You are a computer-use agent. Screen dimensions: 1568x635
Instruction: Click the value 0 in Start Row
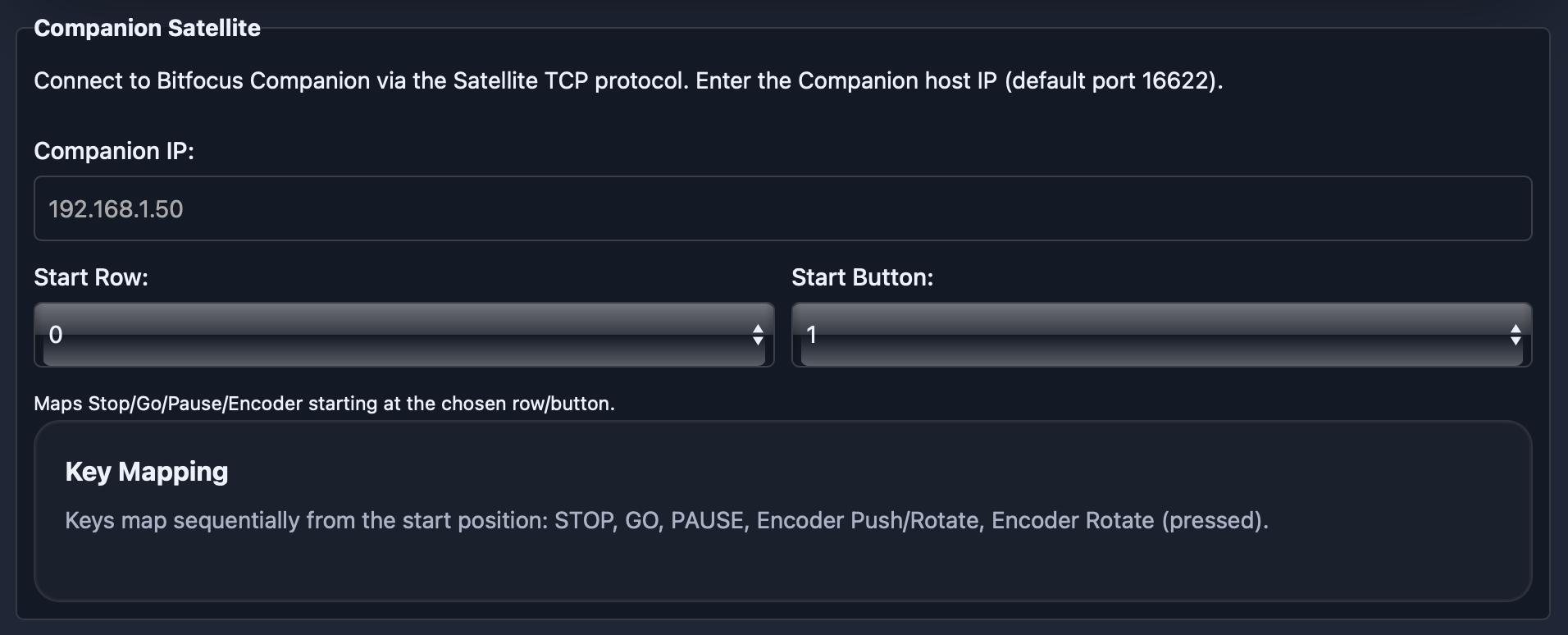point(56,335)
